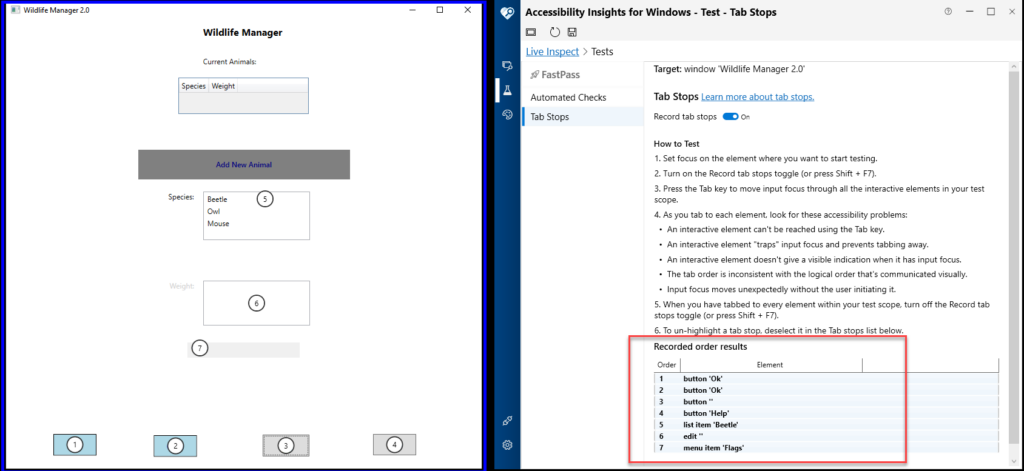Click the Species column header in animals grid

(193, 86)
